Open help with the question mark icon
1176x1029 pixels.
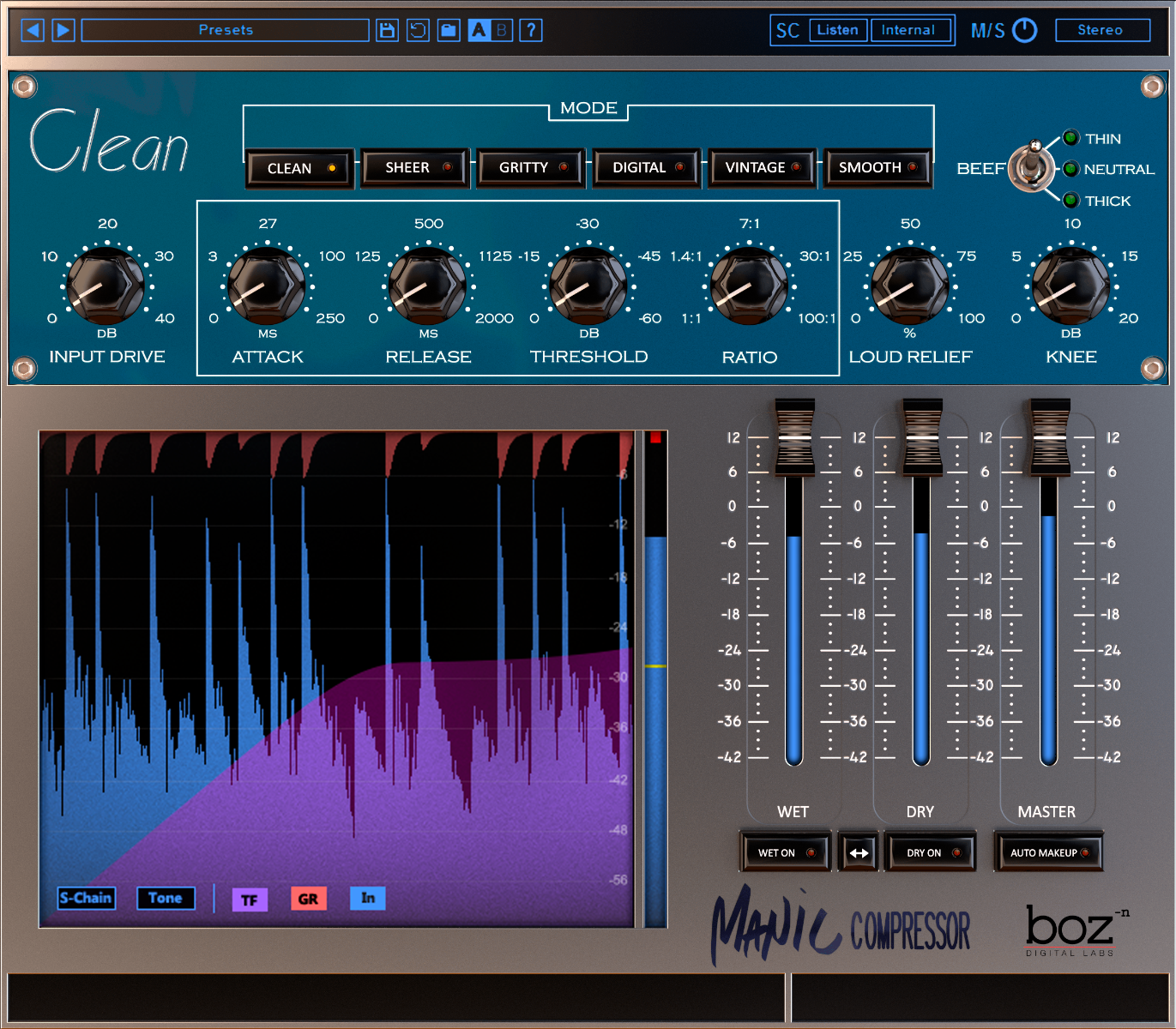click(x=531, y=30)
